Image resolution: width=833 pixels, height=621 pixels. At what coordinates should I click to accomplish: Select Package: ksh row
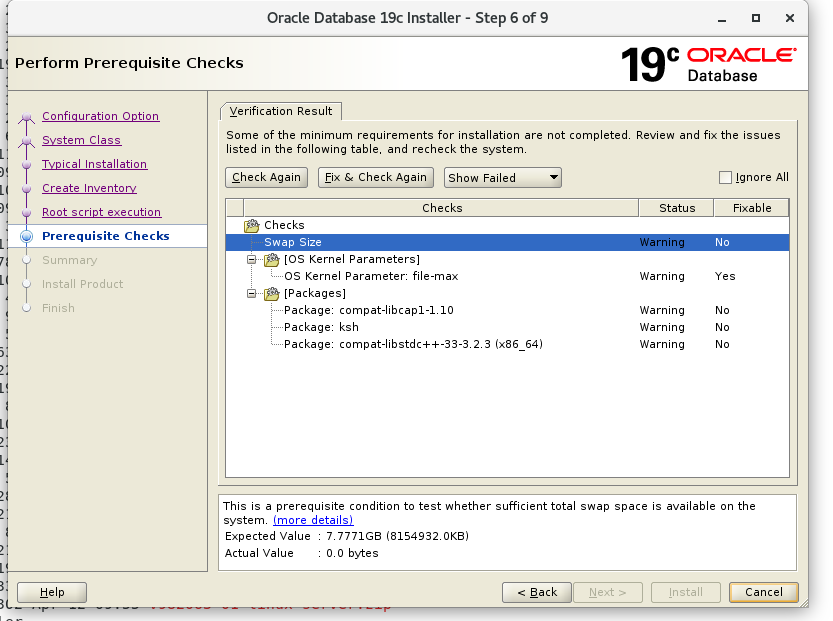507,327
